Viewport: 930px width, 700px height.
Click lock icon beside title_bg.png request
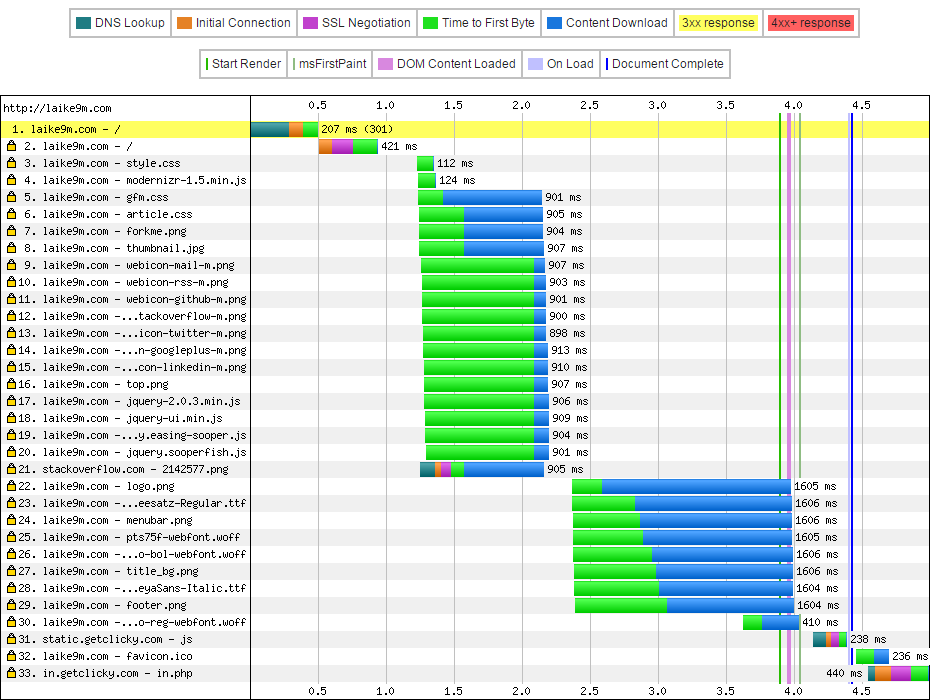pos(11,571)
